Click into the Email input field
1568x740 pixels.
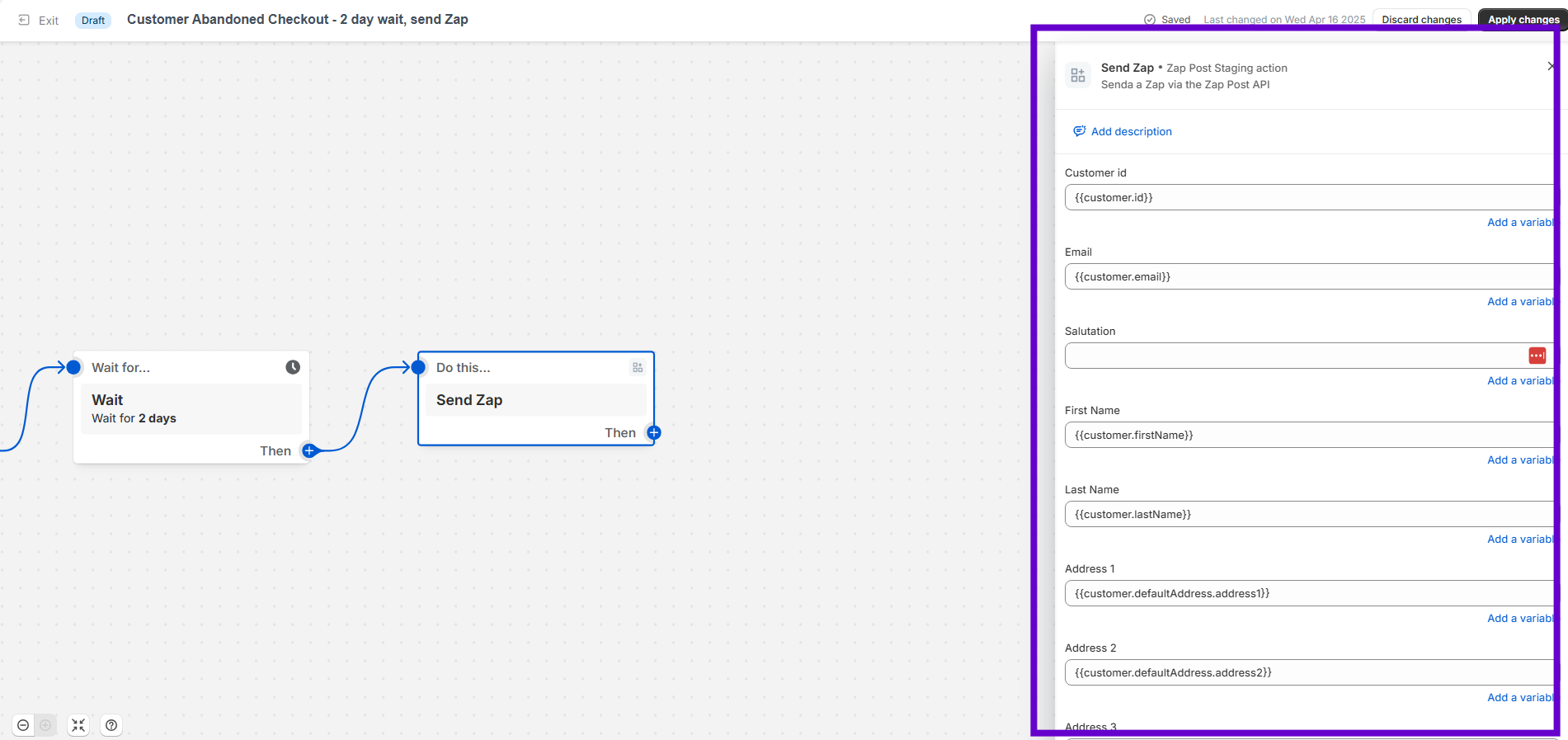[1307, 276]
